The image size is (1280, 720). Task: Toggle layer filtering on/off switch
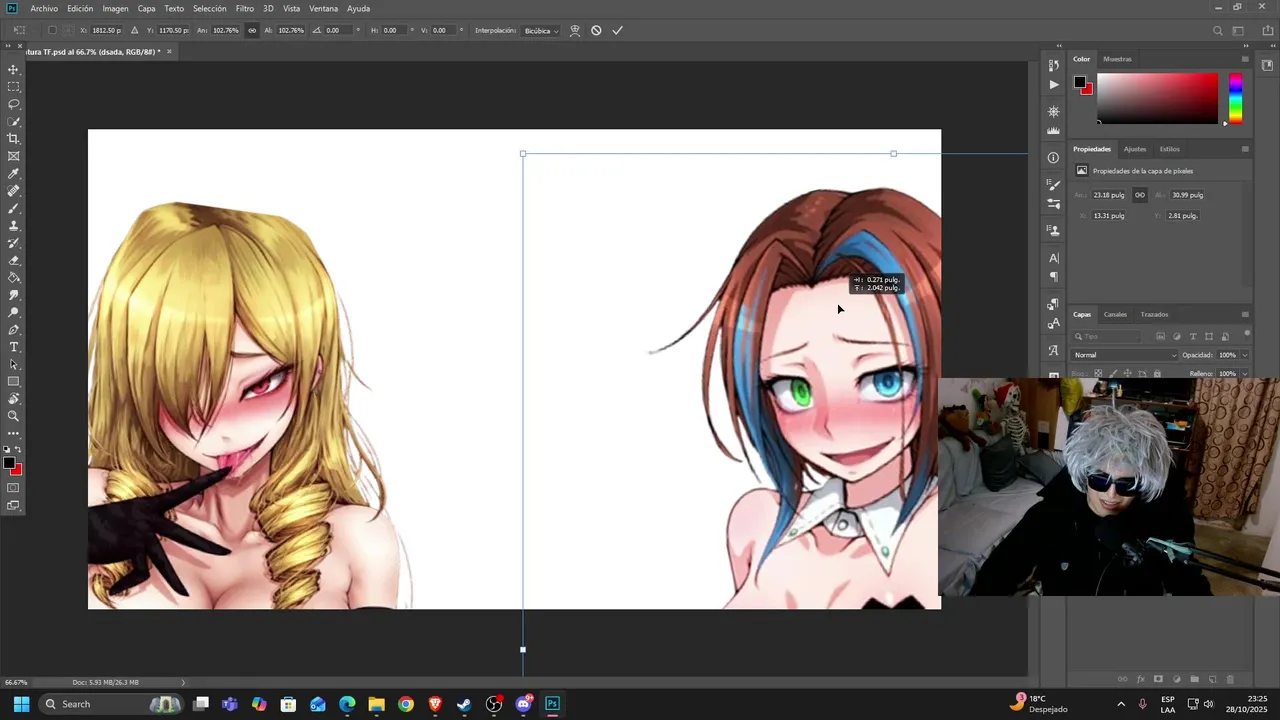click(1246, 334)
